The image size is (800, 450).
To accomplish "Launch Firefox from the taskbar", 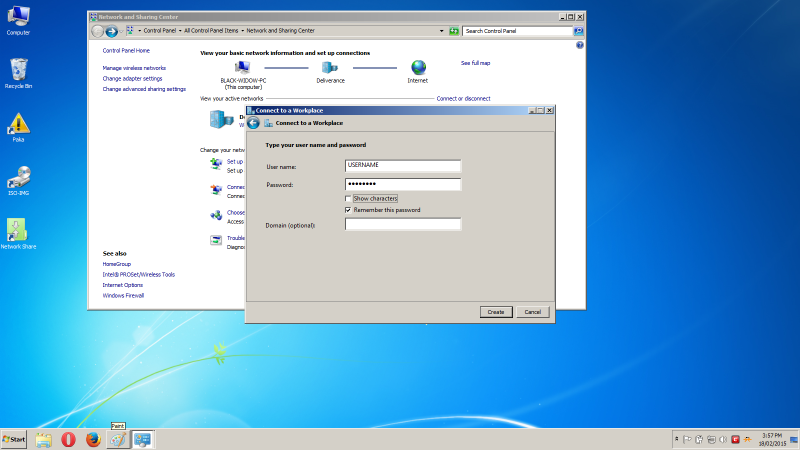I will 93,439.
